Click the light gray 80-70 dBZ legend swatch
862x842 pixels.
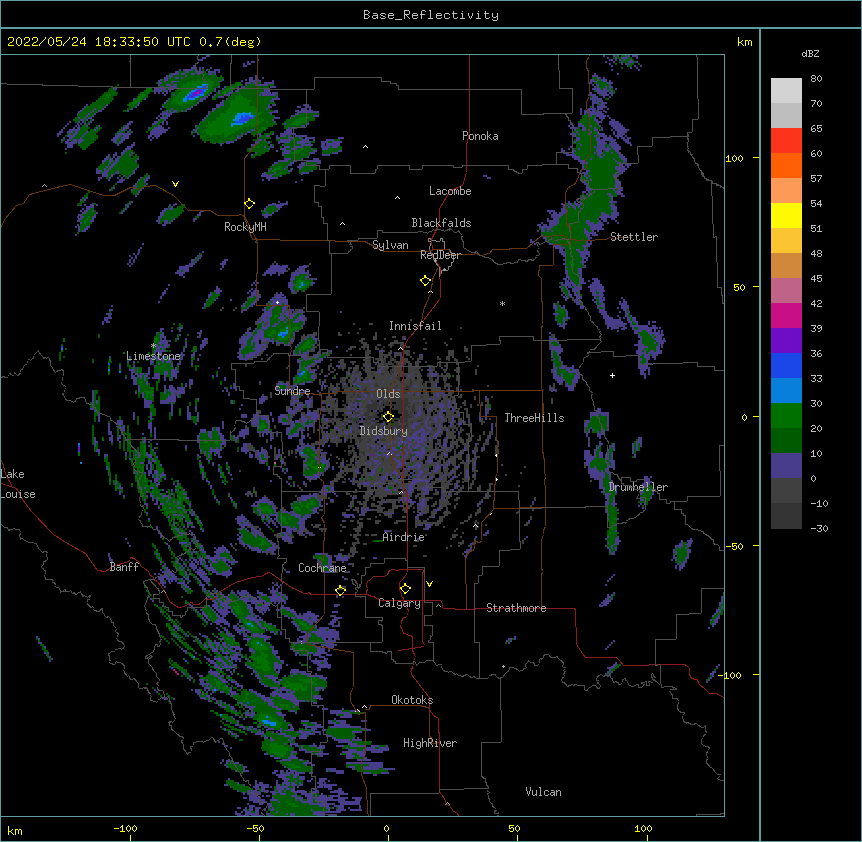(x=786, y=90)
